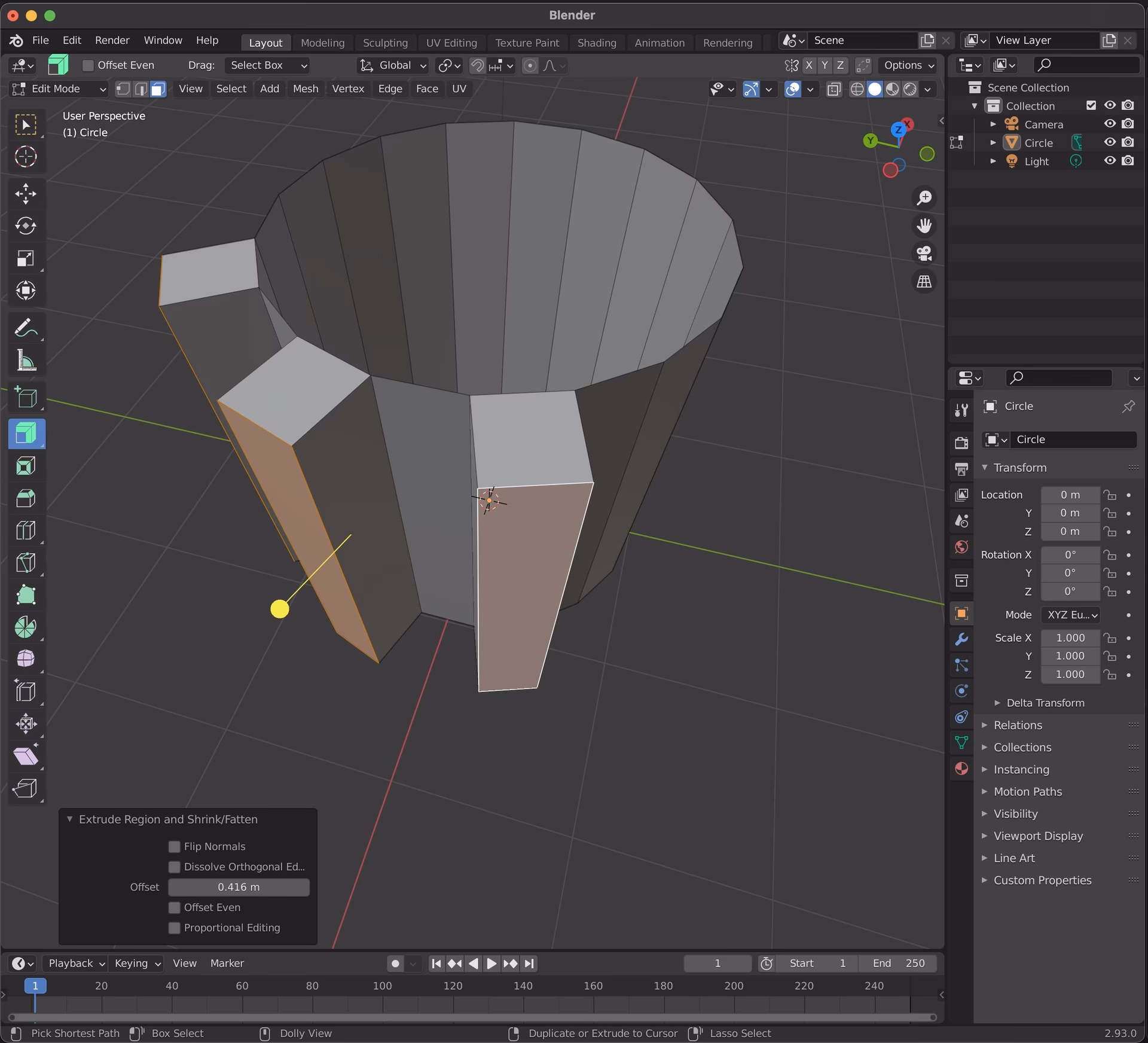This screenshot has height=1043, width=1148.
Task: Select the 3D Cursor tool
Action: pyautogui.click(x=26, y=157)
